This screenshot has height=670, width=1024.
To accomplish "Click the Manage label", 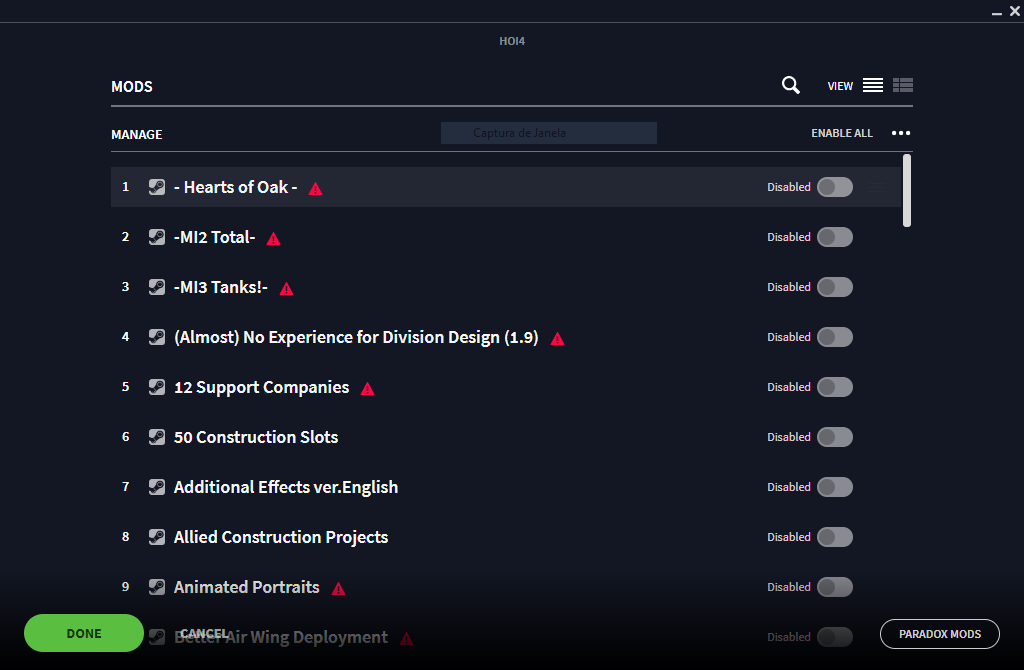I will click(x=137, y=134).
